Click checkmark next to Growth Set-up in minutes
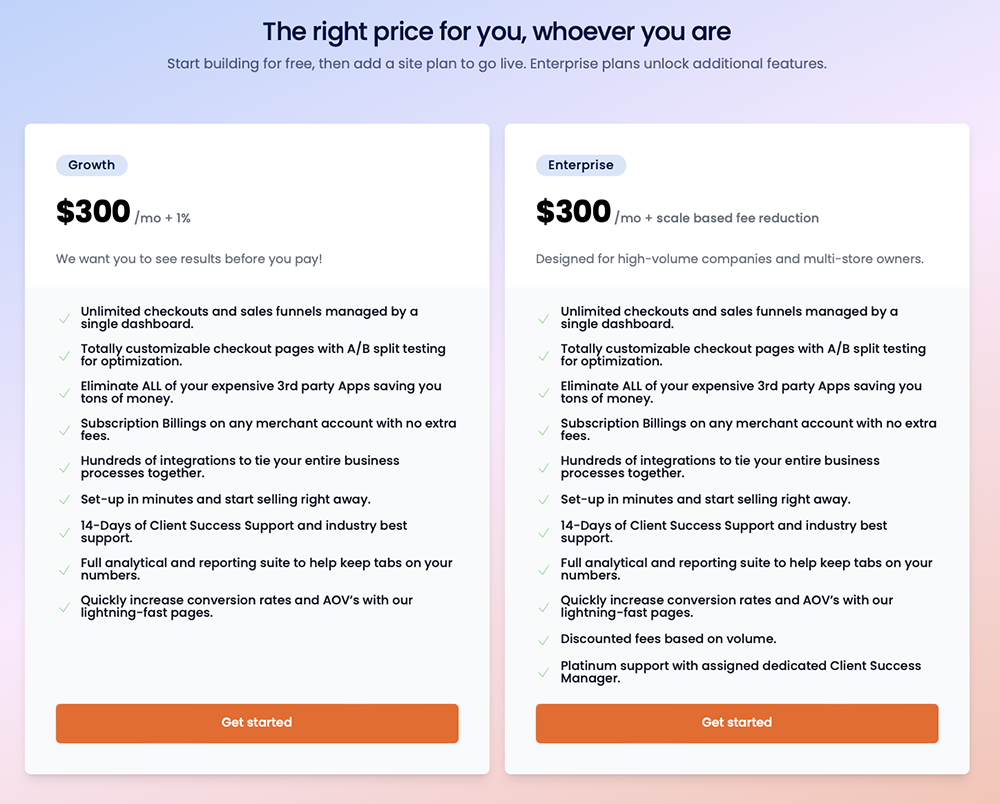The image size is (1000, 804). click(x=64, y=500)
